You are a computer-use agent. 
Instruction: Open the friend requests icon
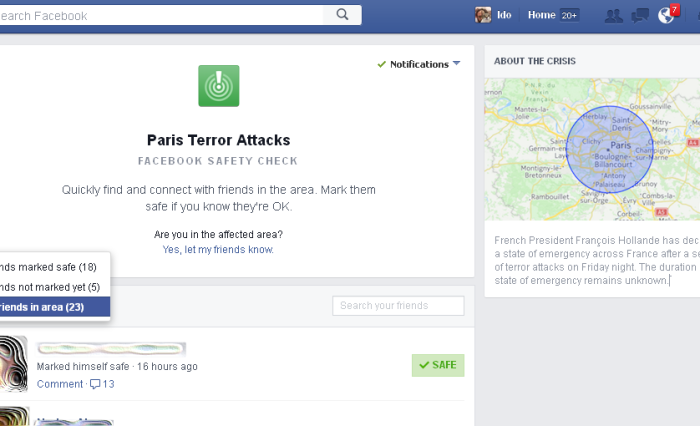point(613,16)
